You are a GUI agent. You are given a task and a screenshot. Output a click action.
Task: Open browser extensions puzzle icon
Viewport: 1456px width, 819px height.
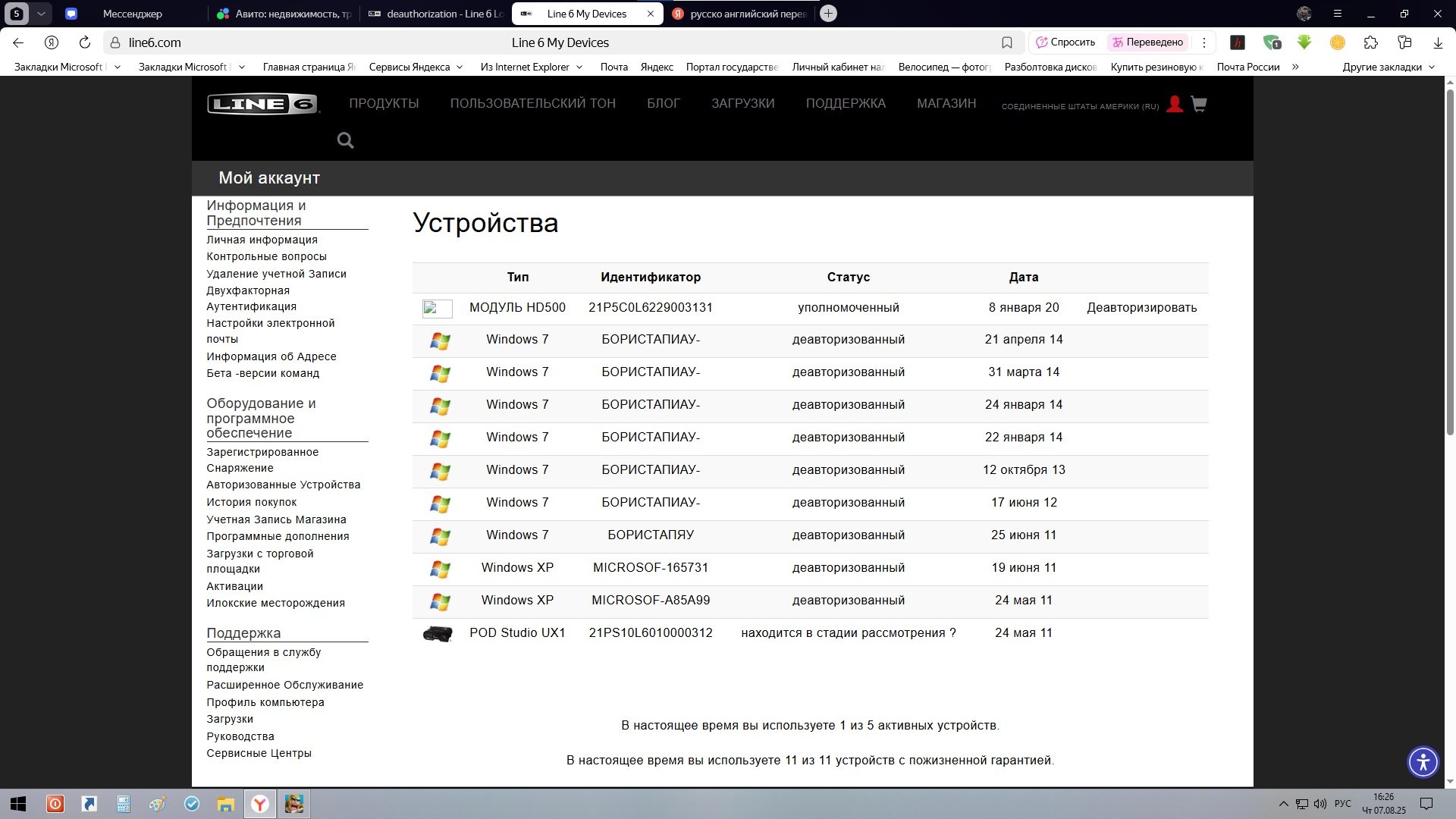pos(1370,42)
